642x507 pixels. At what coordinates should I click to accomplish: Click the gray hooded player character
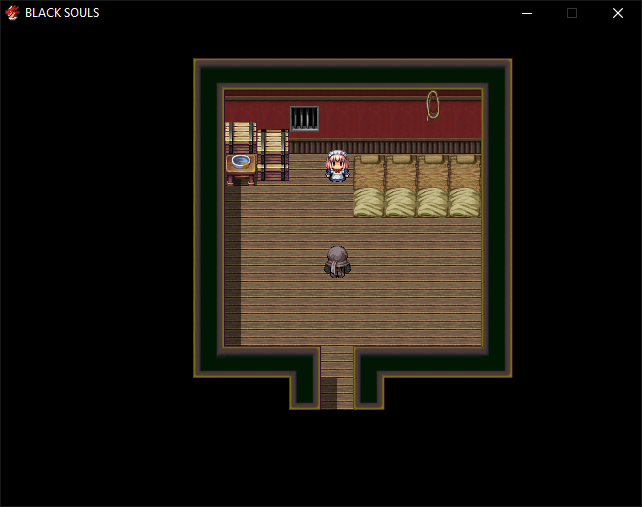point(337,262)
